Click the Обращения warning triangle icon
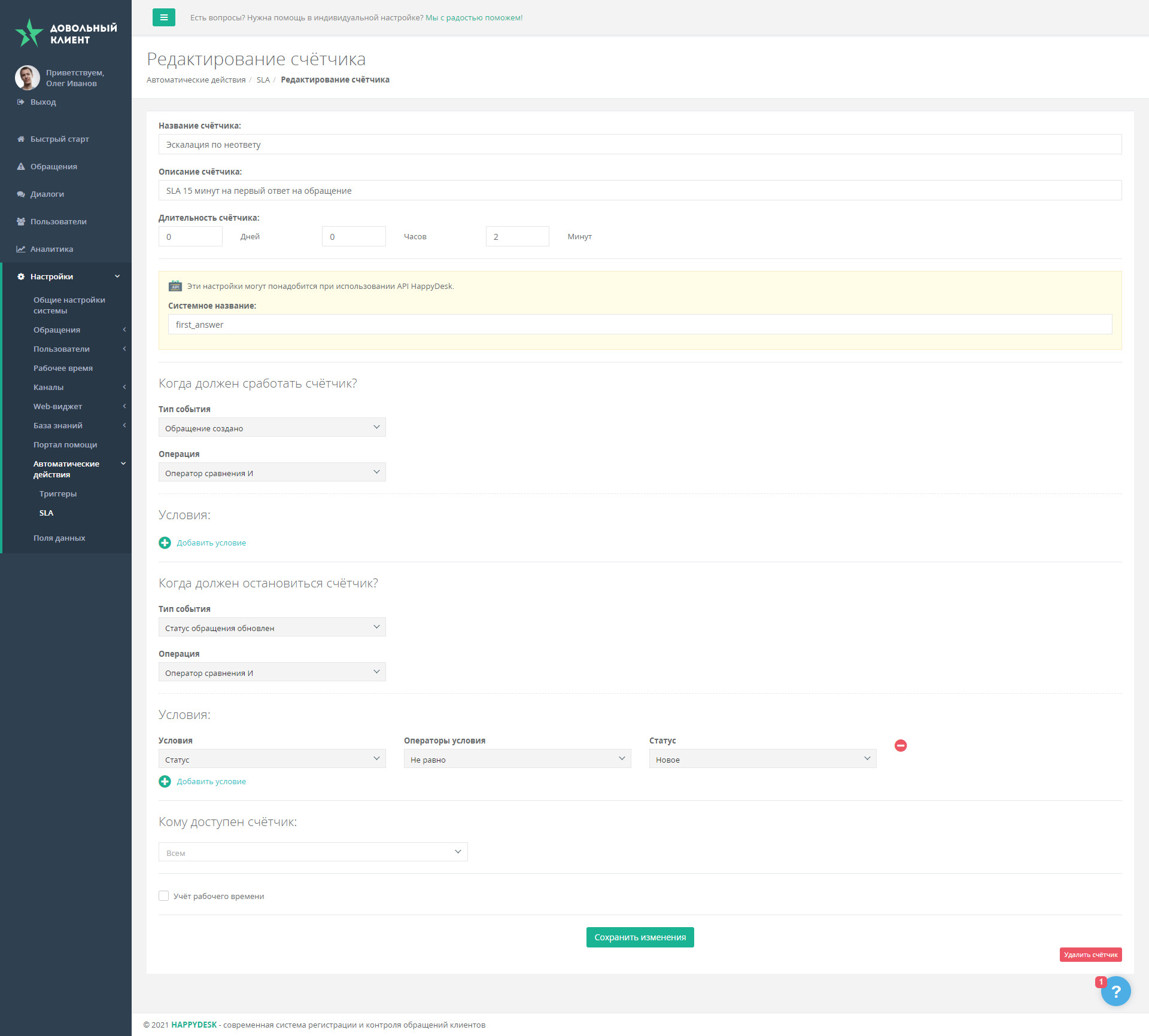This screenshot has height=1036, width=1149. 21,166
